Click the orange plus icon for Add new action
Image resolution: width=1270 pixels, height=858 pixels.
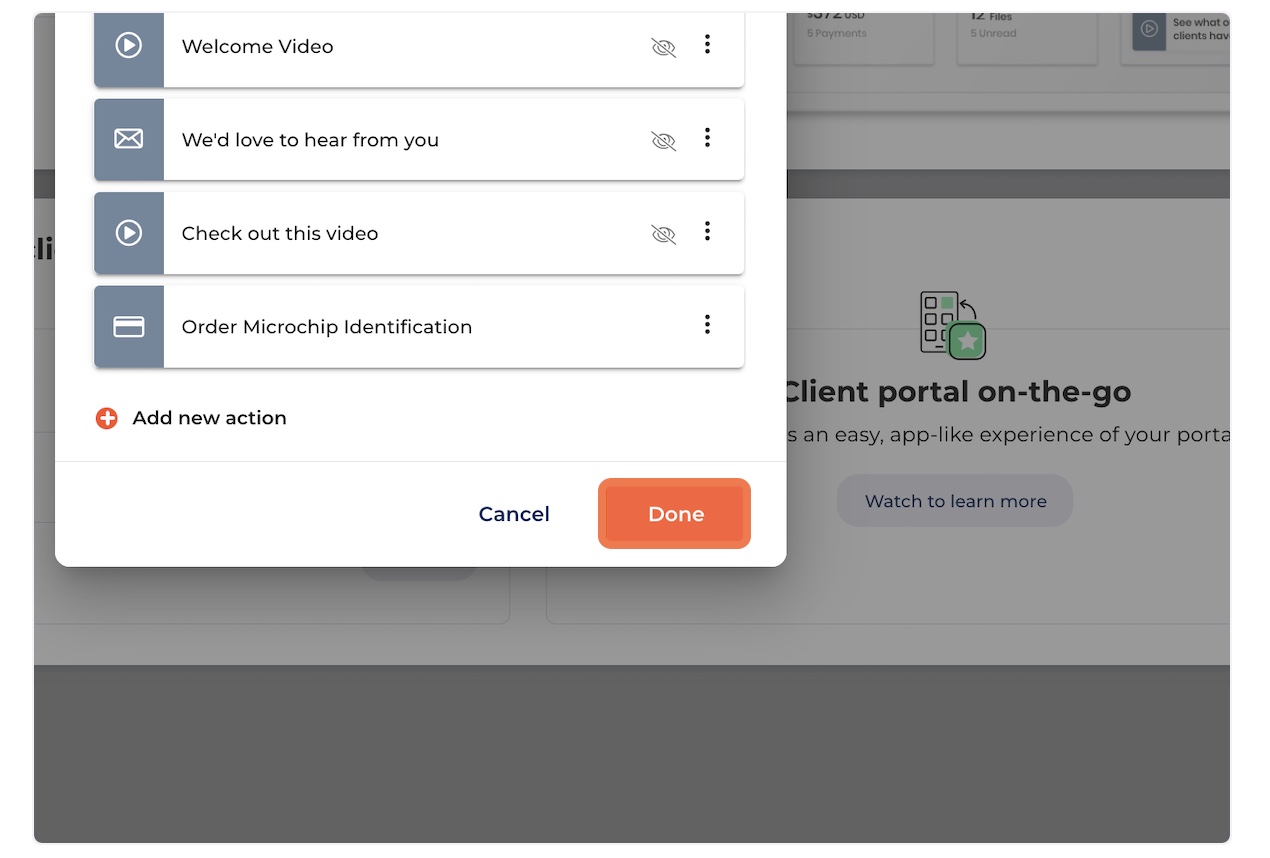(107, 419)
